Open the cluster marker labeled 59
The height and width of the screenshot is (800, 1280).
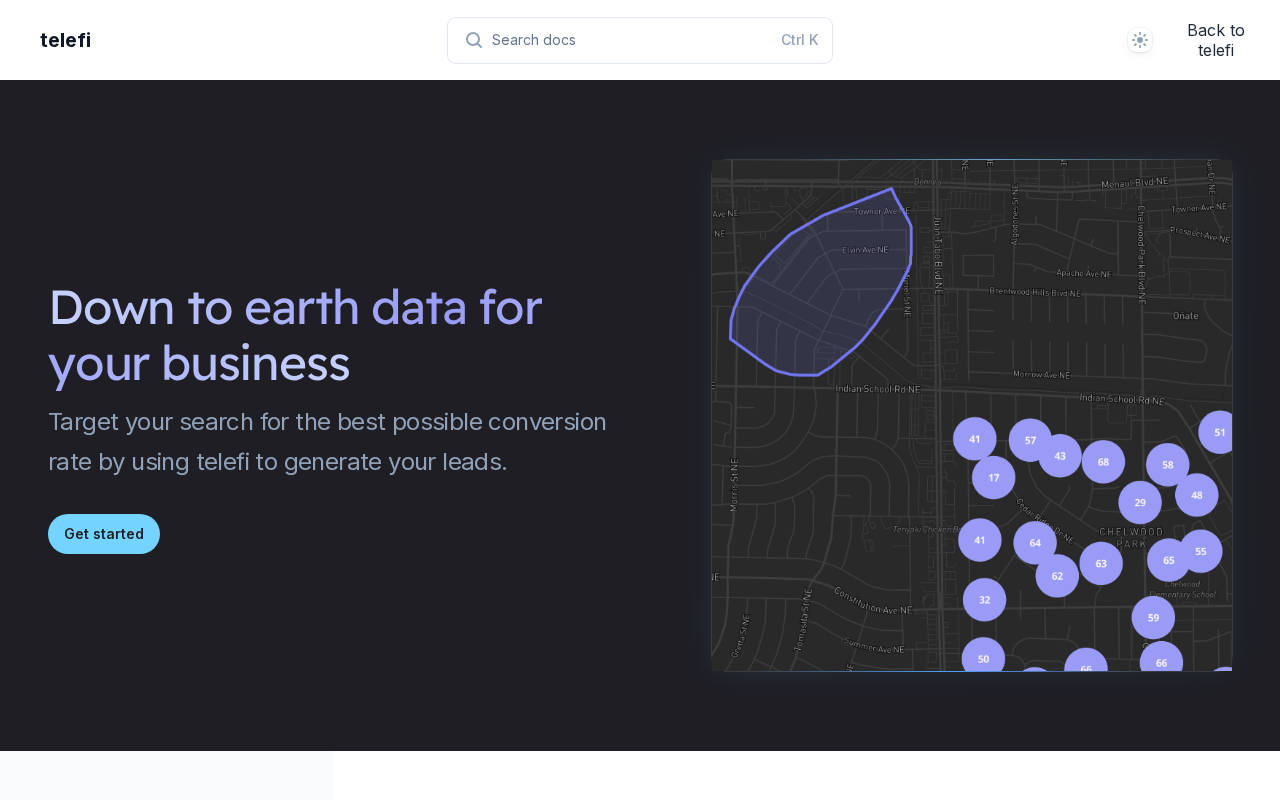[1153, 618]
